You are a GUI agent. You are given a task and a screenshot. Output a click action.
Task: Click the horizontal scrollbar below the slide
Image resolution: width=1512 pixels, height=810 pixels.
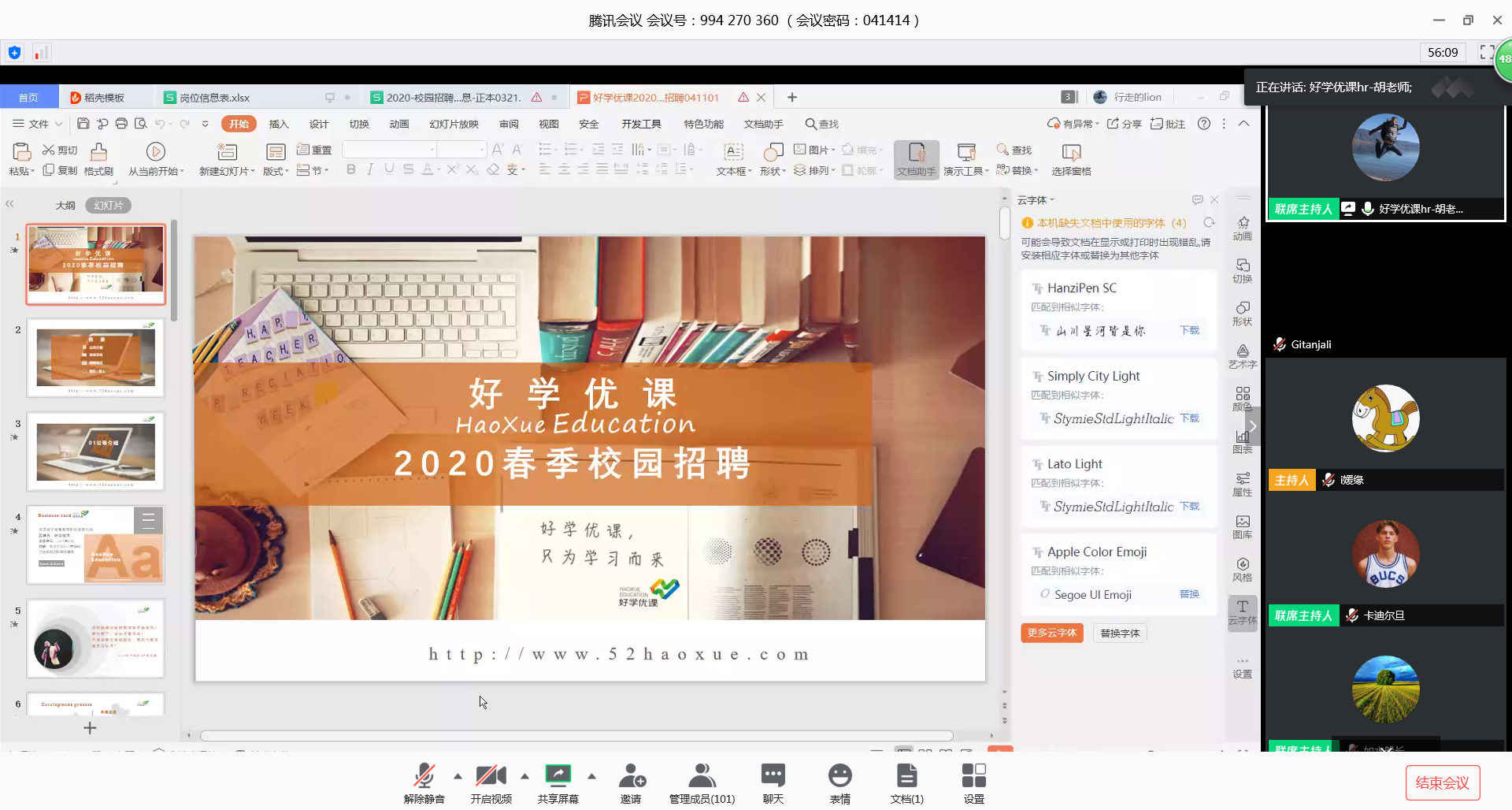(576, 736)
